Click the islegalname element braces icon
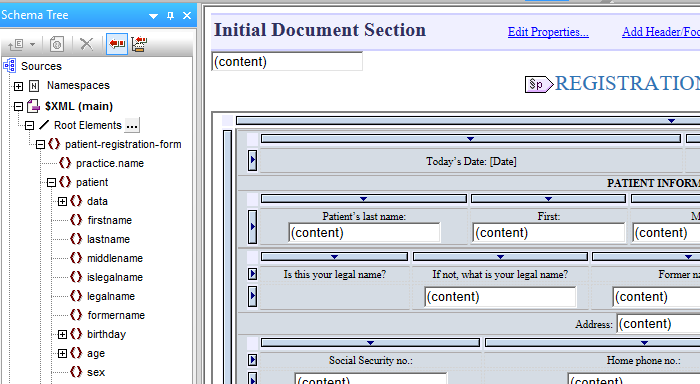This screenshot has width=700, height=384. click(x=76, y=277)
